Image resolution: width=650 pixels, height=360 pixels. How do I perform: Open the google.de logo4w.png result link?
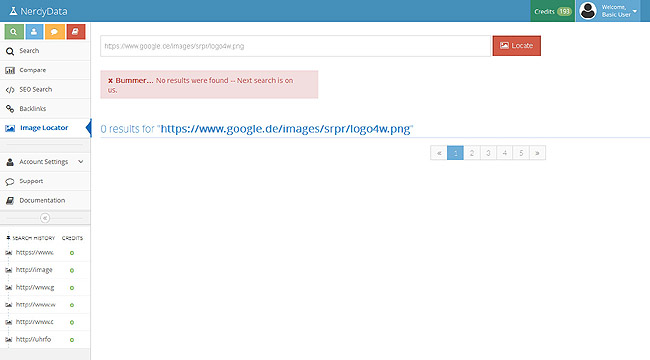285,129
